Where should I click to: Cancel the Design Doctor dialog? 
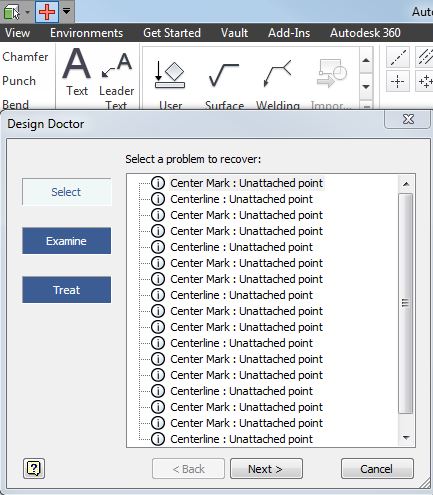[x=377, y=469]
